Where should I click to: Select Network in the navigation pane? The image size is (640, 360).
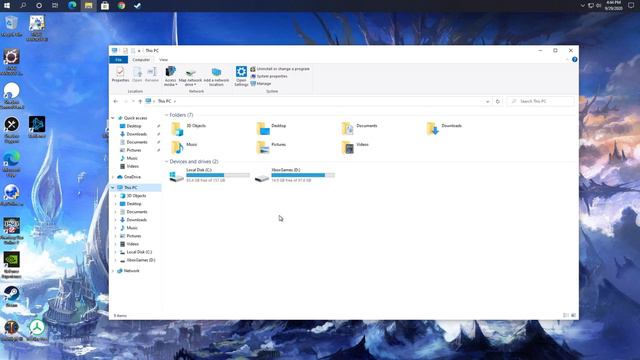[131, 271]
